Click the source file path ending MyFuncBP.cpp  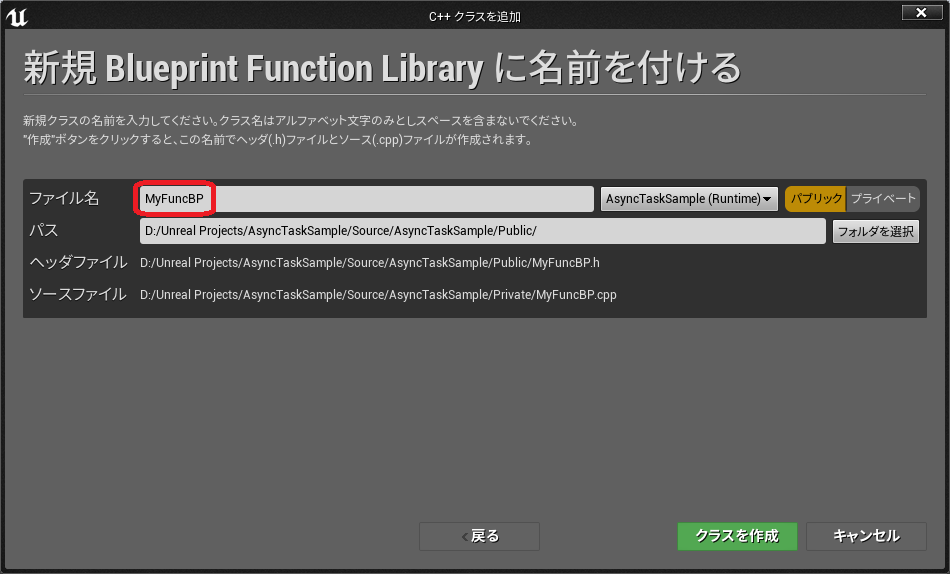(x=378, y=295)
